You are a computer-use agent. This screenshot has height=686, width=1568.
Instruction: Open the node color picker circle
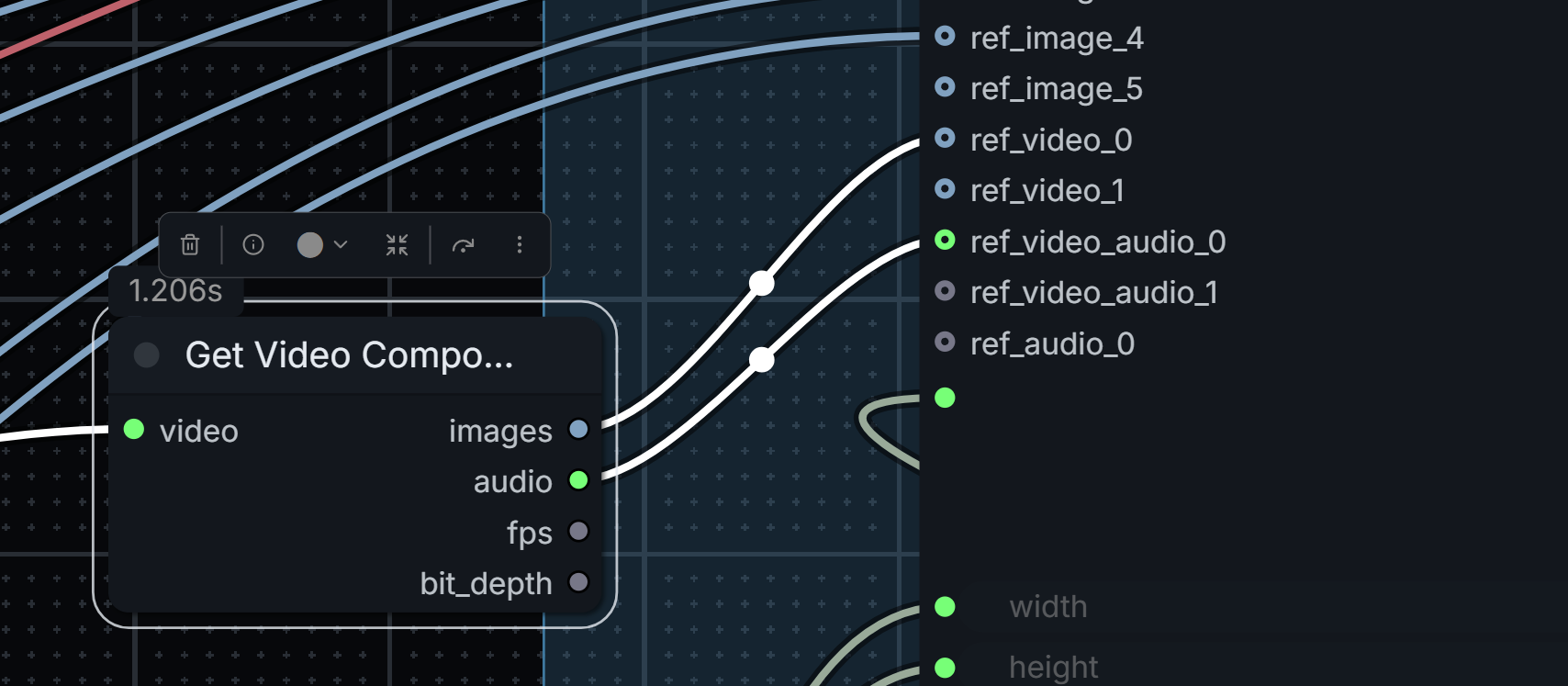[310, 245]
